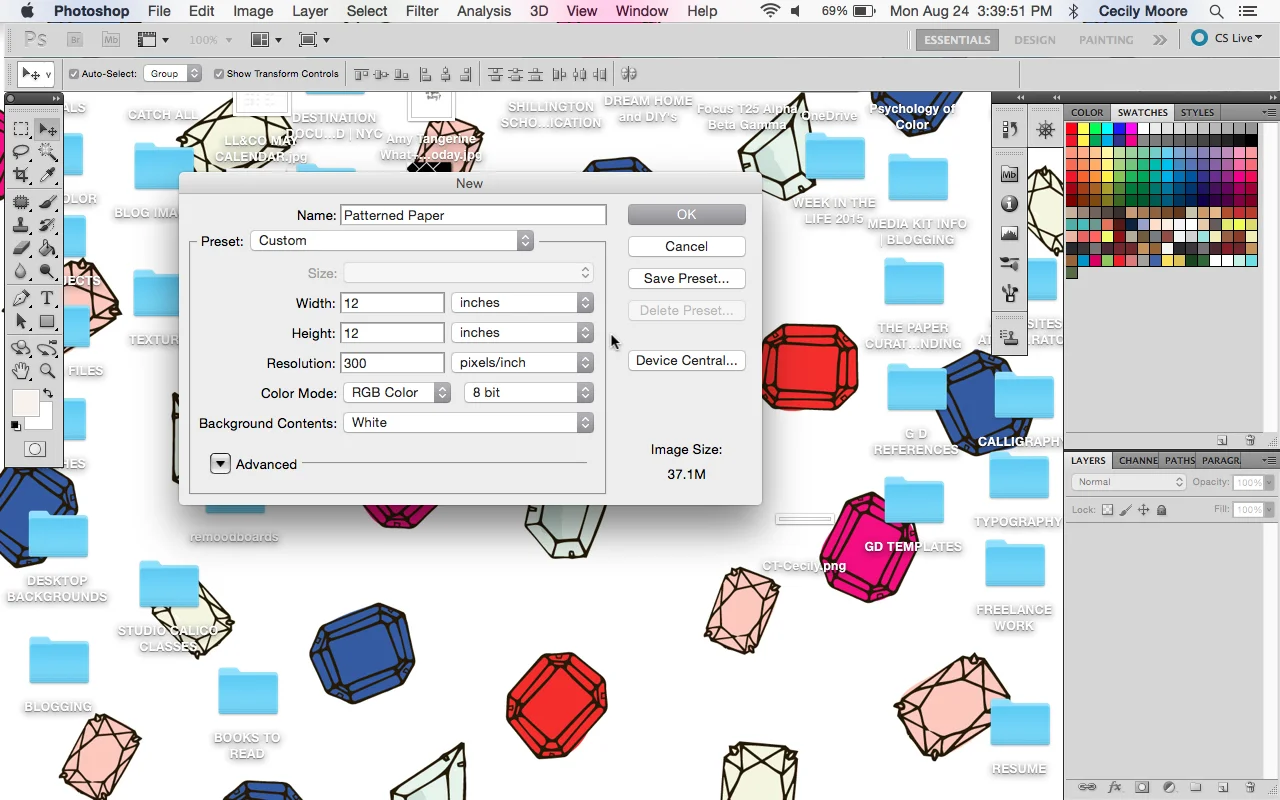This screenshot has width=1280, height=800.
Task: Toggle lock transparent pixels
Action: [x=1107, y=510]
